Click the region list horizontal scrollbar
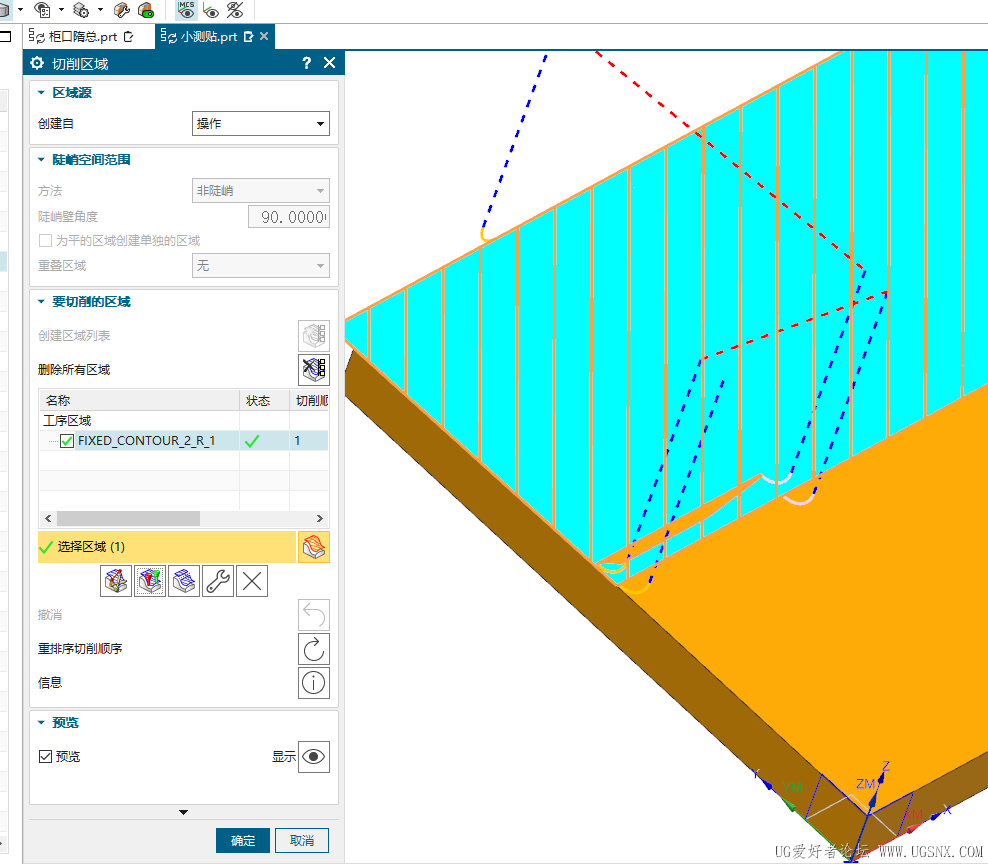The height and width of the screenshot is (864, 988). [128, 519]
